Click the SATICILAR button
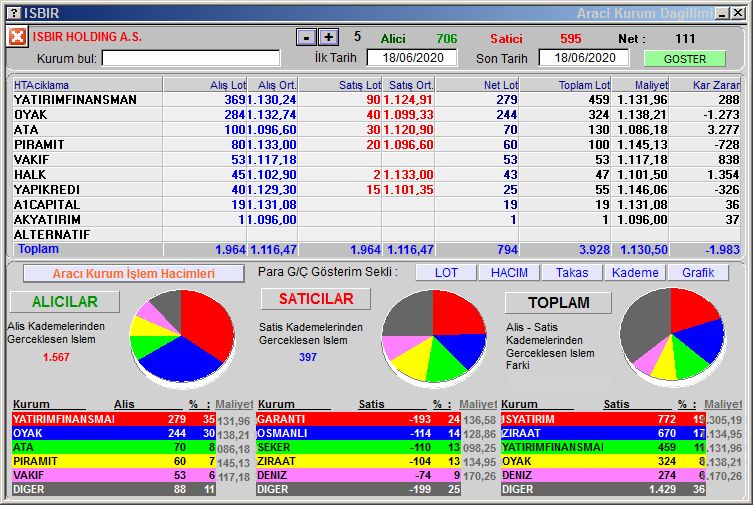This screenshot has width=753, height=505. 316,299
